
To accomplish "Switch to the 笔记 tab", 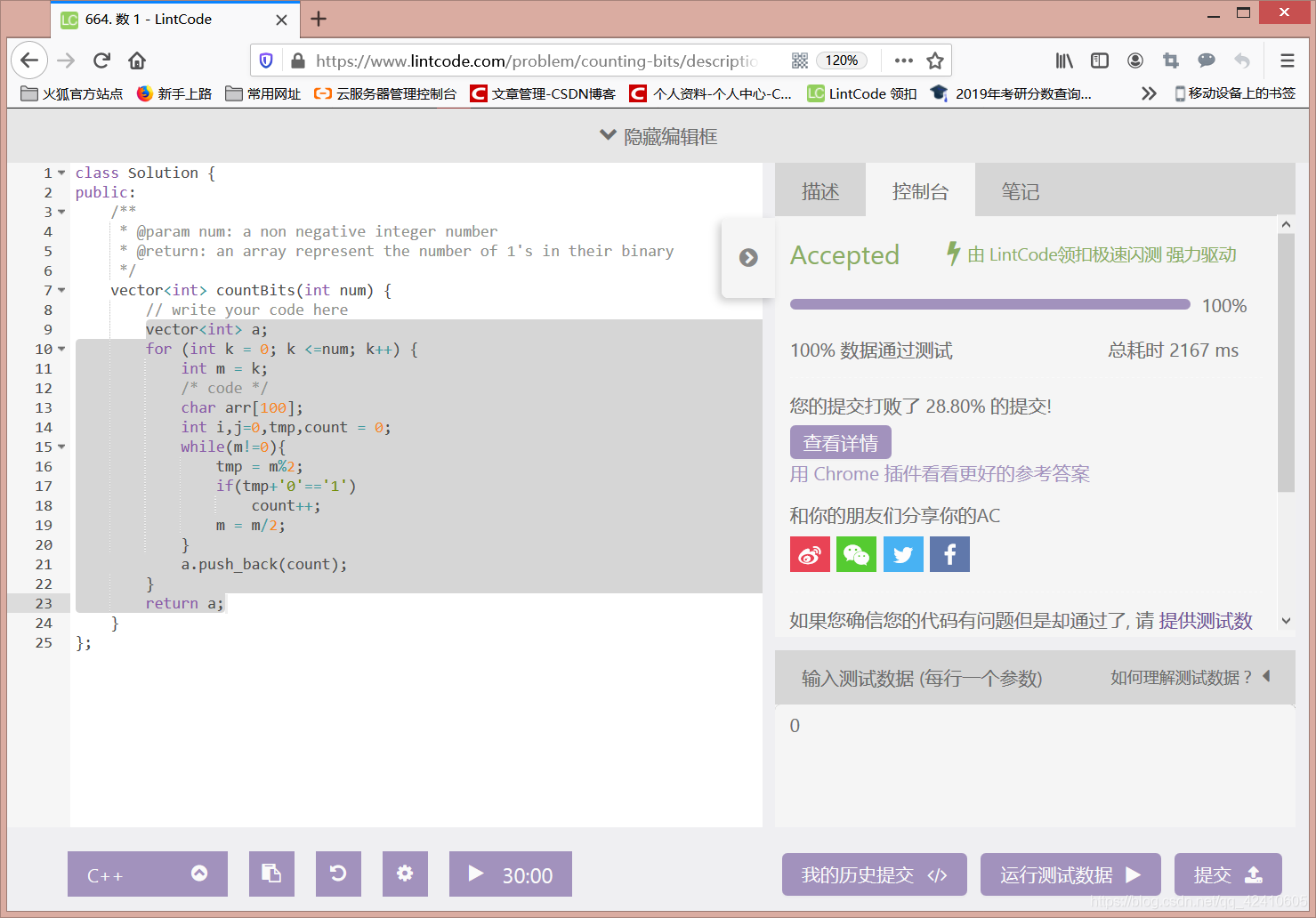I will click(x=1021, y=189).
